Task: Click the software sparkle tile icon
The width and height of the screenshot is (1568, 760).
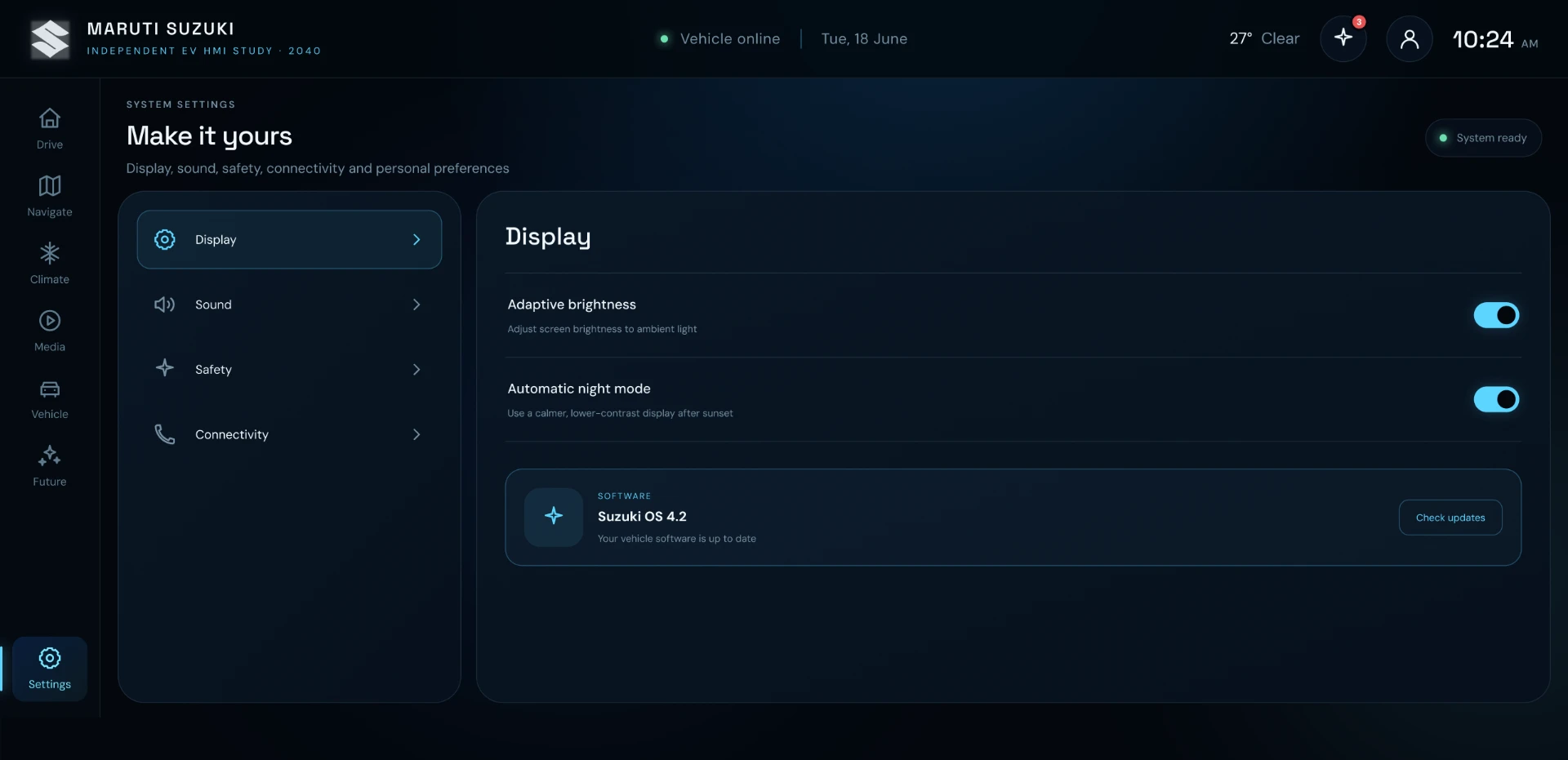Action: [554, 517]
